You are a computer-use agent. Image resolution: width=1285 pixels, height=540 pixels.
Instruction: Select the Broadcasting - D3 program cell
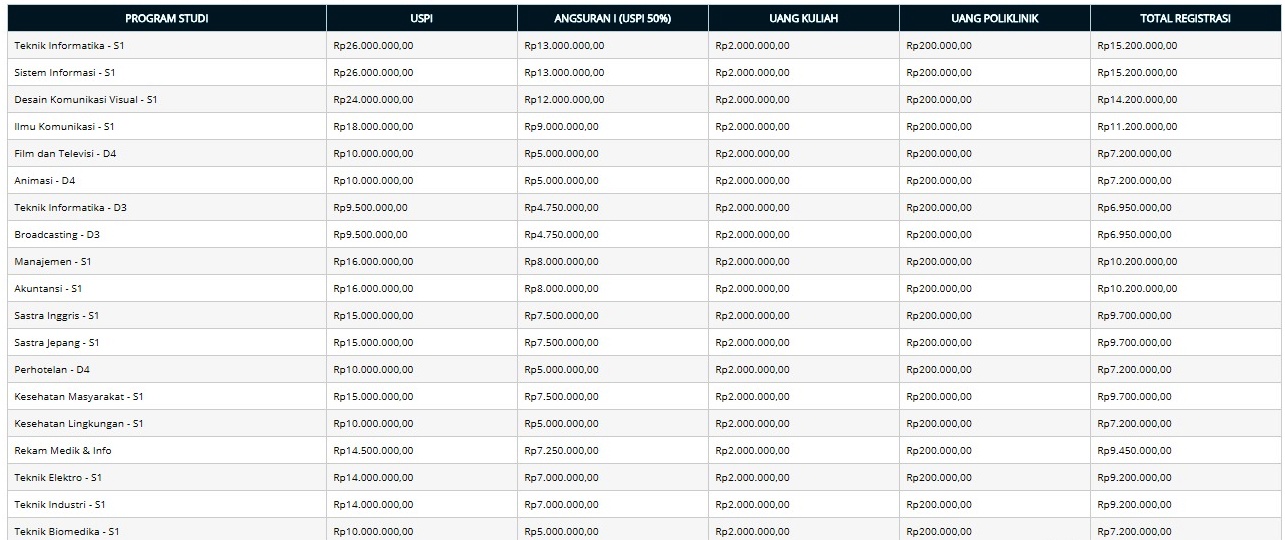(57, 234)
